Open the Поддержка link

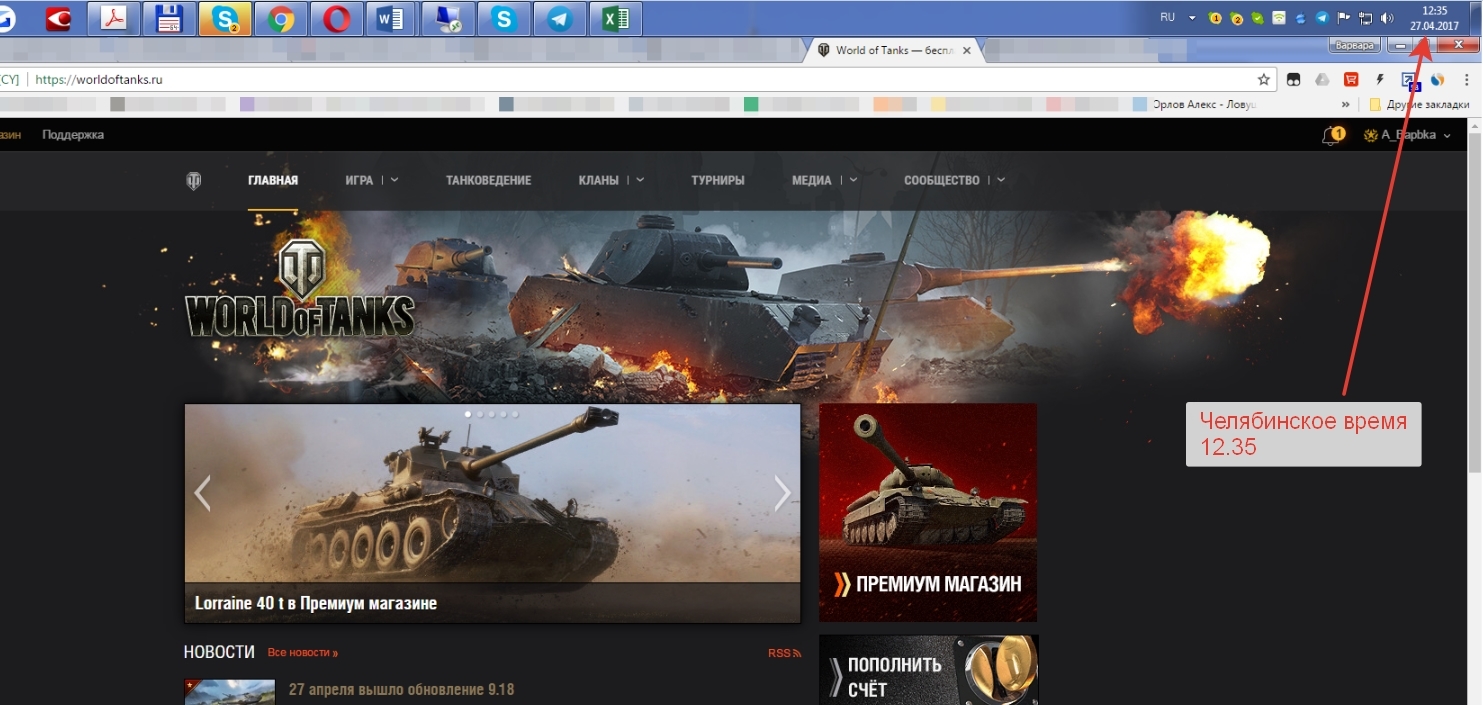(x=73, y=134)
